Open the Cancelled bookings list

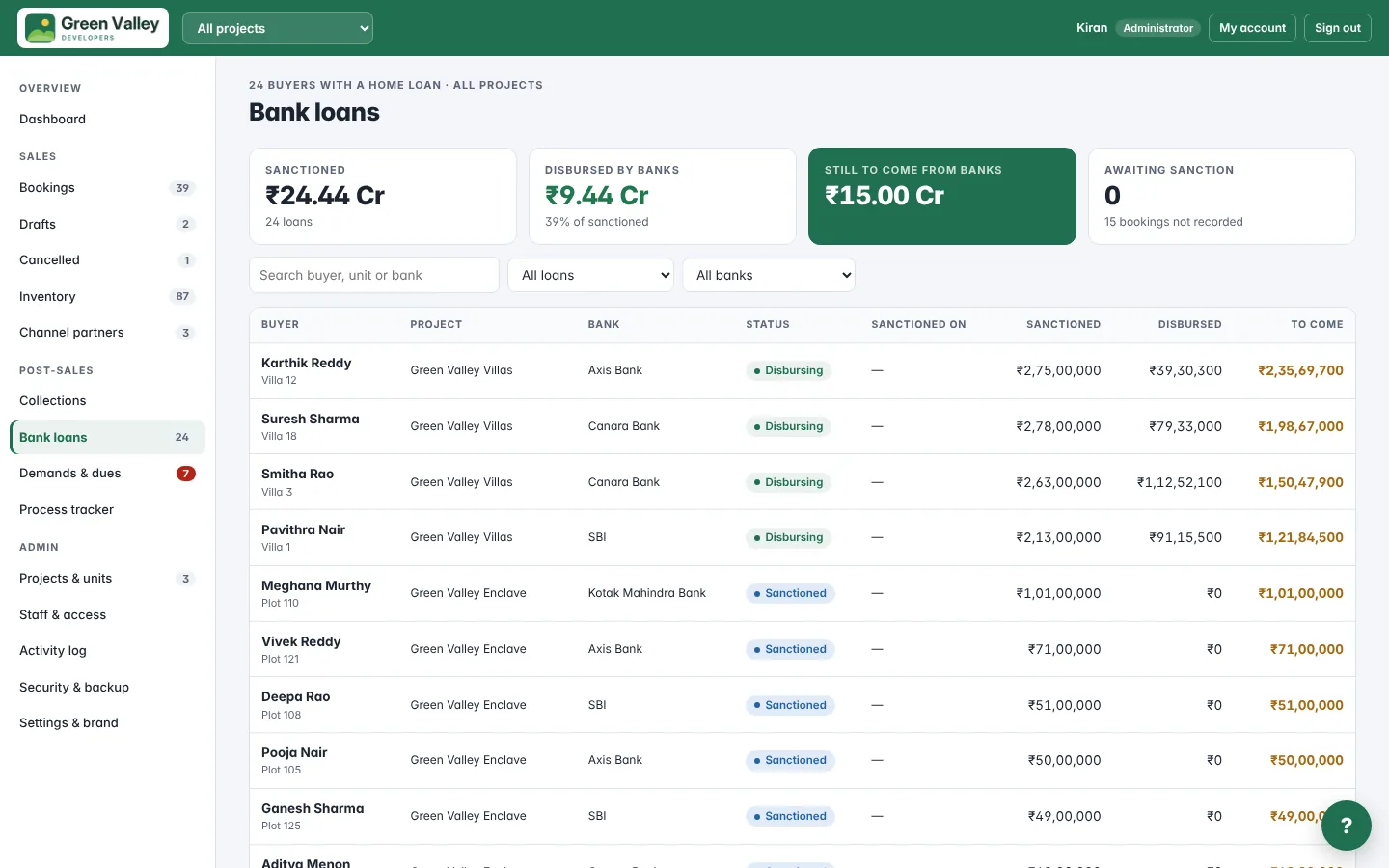pyautogui.click(x=107, y=260)
